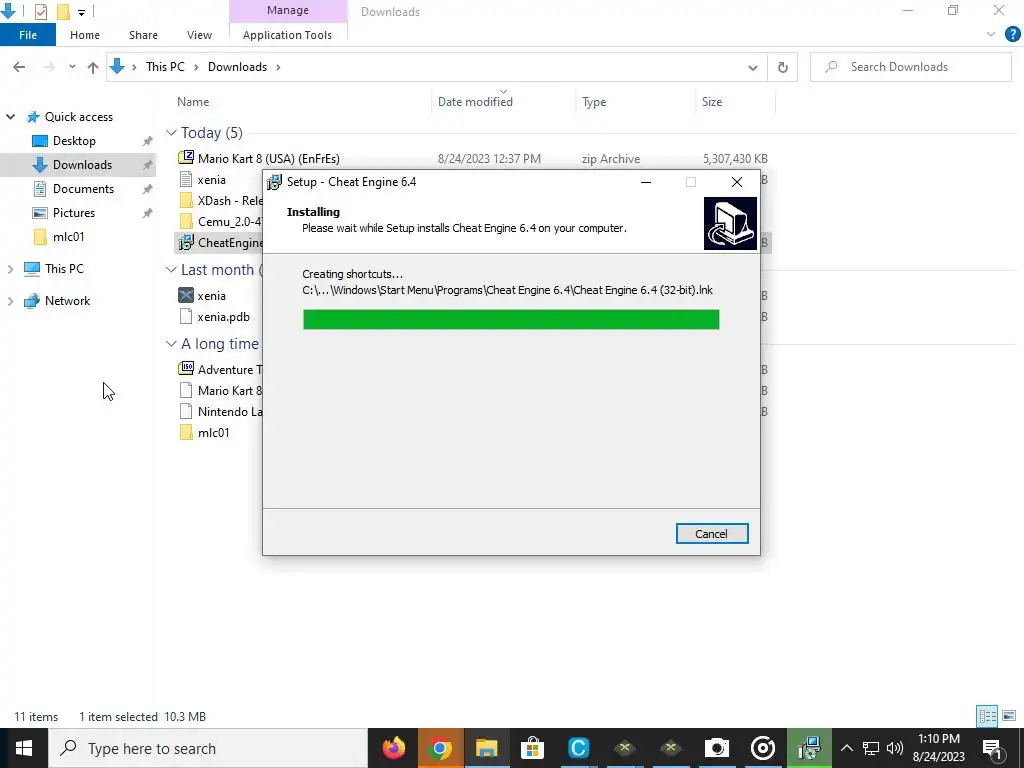Image resolution: width=1024 pixels, height=768 pixels.
Task: Sort files by Name column
Action: pos(193,102)
